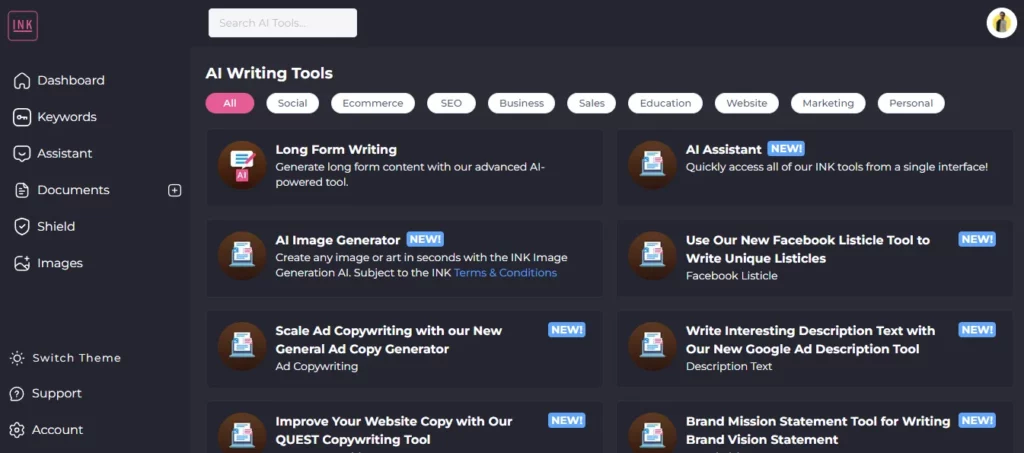Screen dimensions: 1024x453
Task: Open AI Image Generator title
Action: pyautogui.click(x=338, y=240)
